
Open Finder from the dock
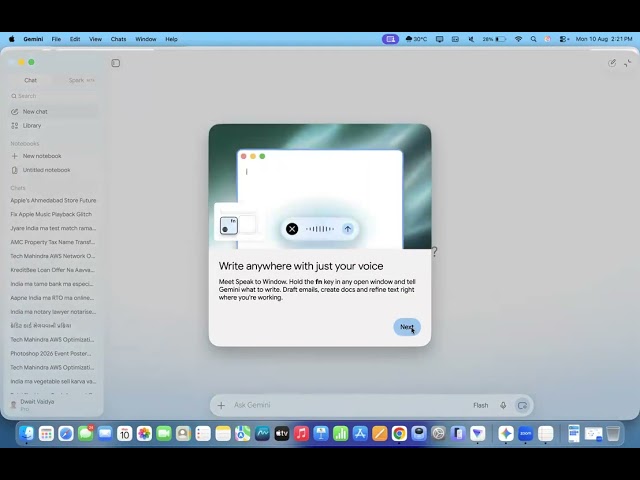tap(27, 433)
